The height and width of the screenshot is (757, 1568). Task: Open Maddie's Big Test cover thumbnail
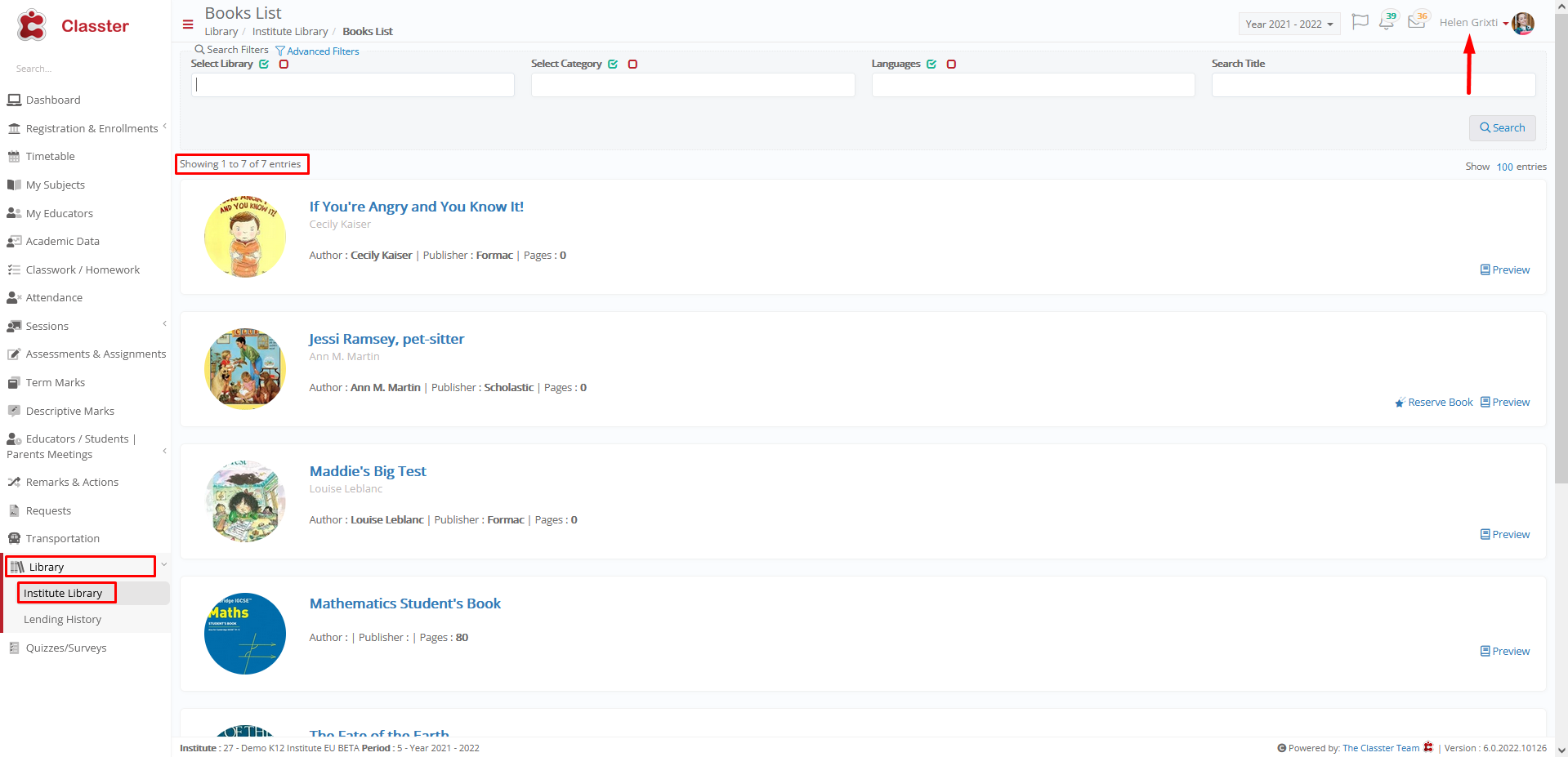pos(245,501)
